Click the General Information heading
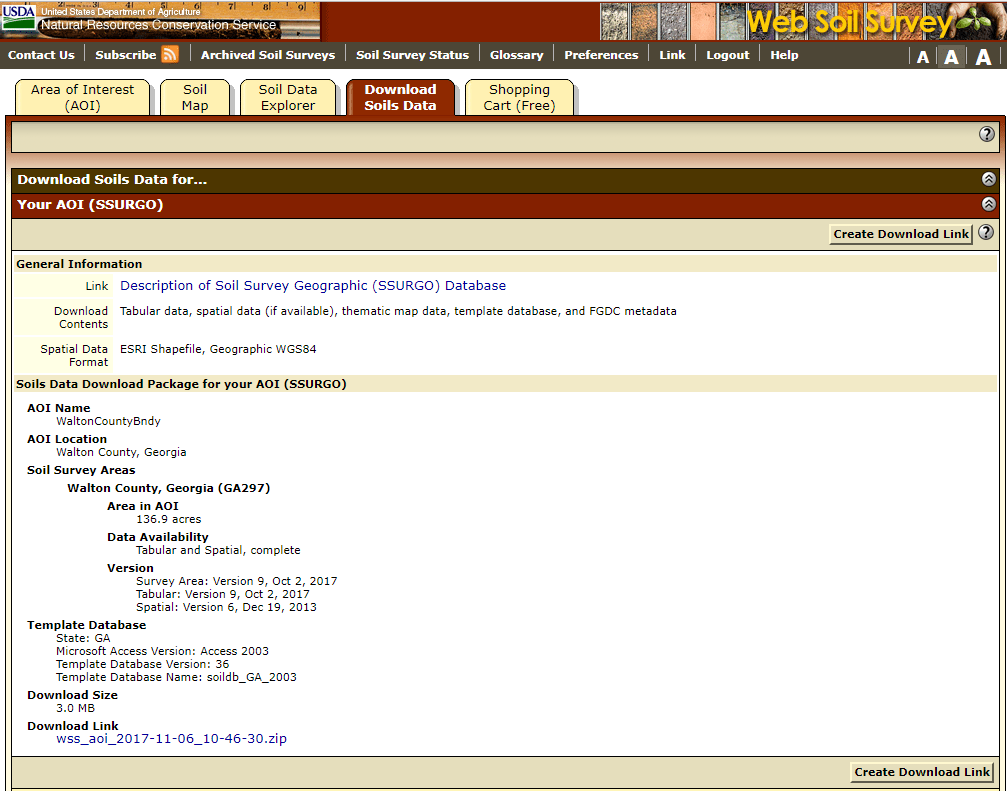1007x791 pixels. [79, 264]
